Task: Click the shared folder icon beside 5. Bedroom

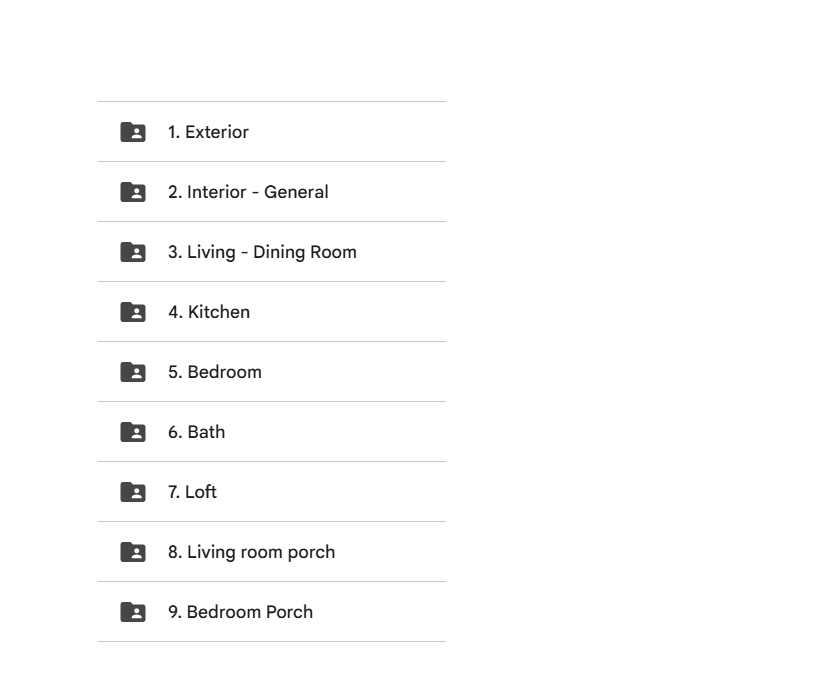Action: pyautogui.click(x=133, y=371)
